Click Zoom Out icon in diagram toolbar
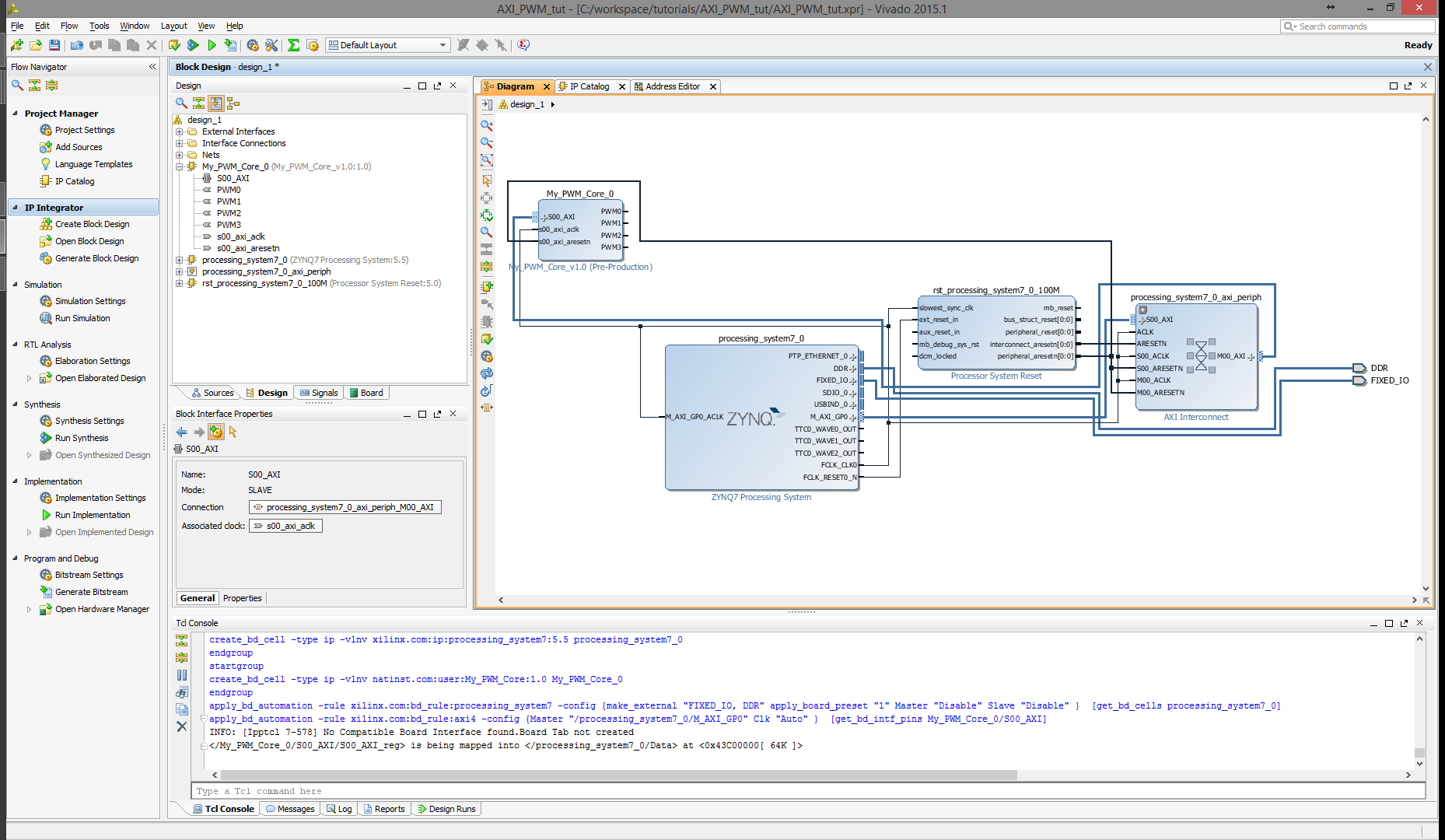This screenshot has height=840, width=1445. (x=487, y=142)
